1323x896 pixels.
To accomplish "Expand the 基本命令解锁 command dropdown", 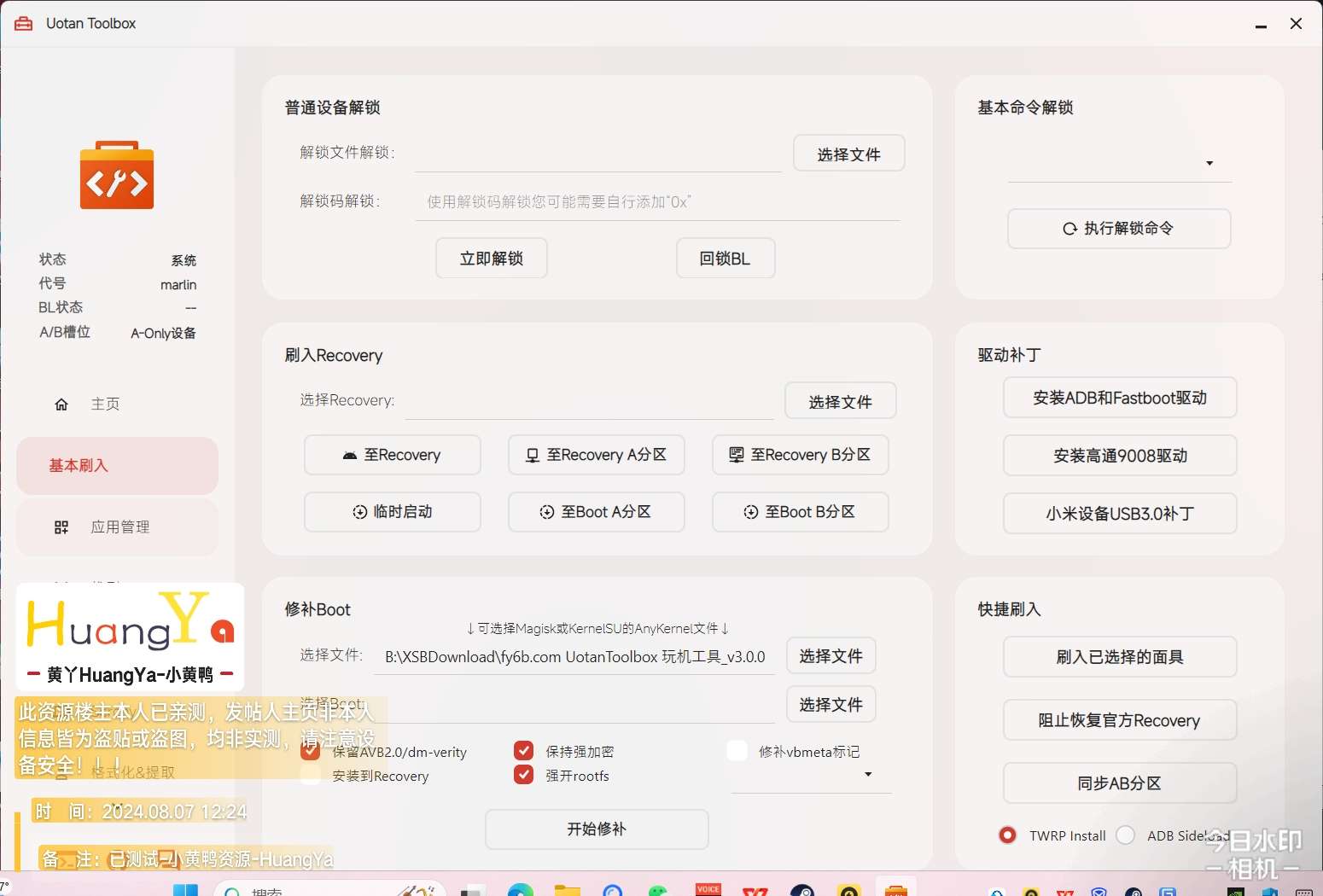I will coord(1209,163).
